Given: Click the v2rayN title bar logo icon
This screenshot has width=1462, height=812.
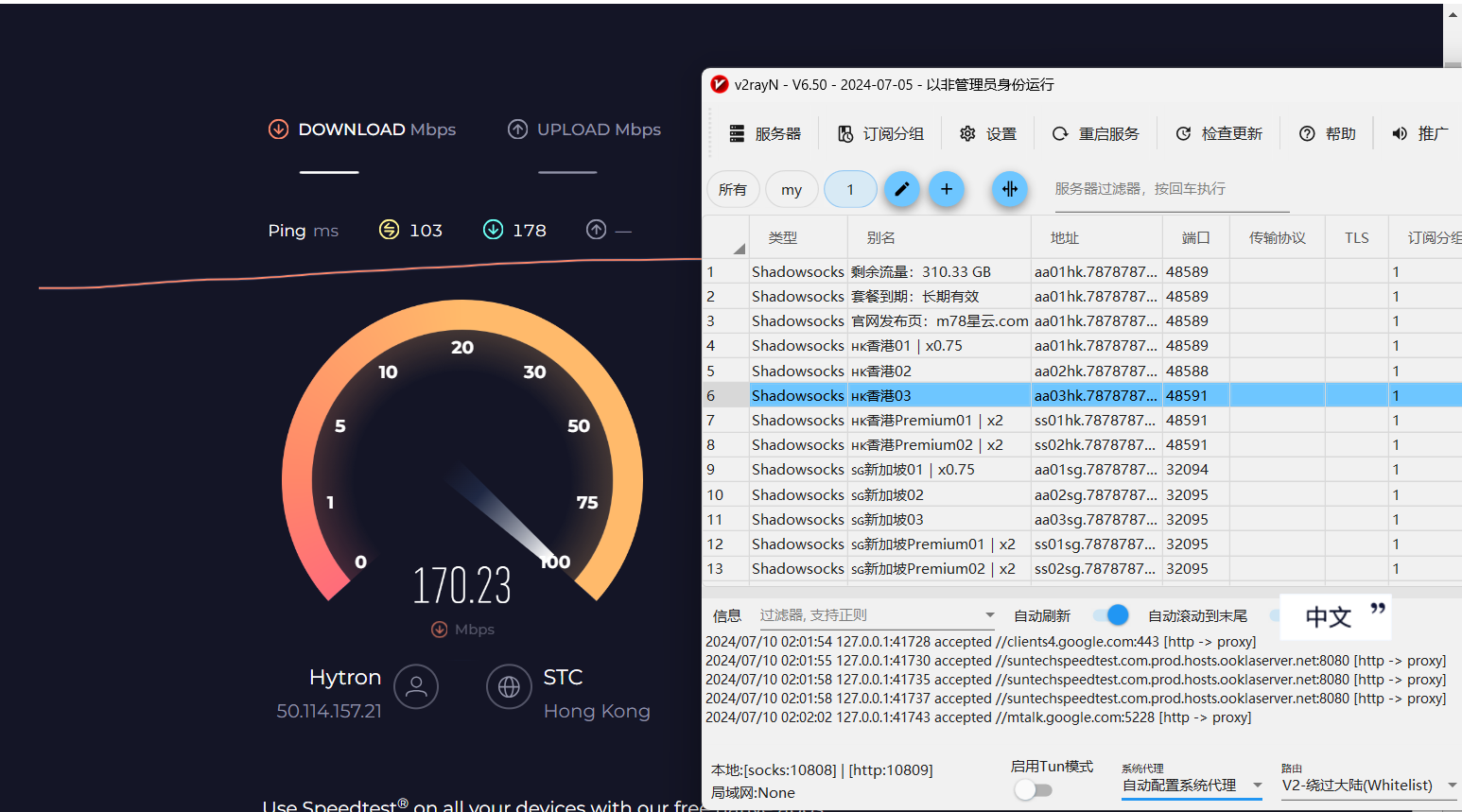Looking at the screenshot, I should (x=720, y=84).
